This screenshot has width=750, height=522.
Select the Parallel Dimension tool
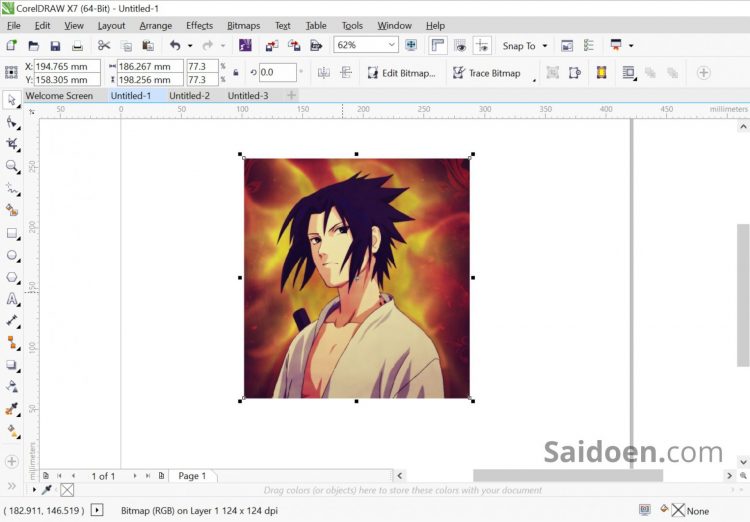(11, 321)
